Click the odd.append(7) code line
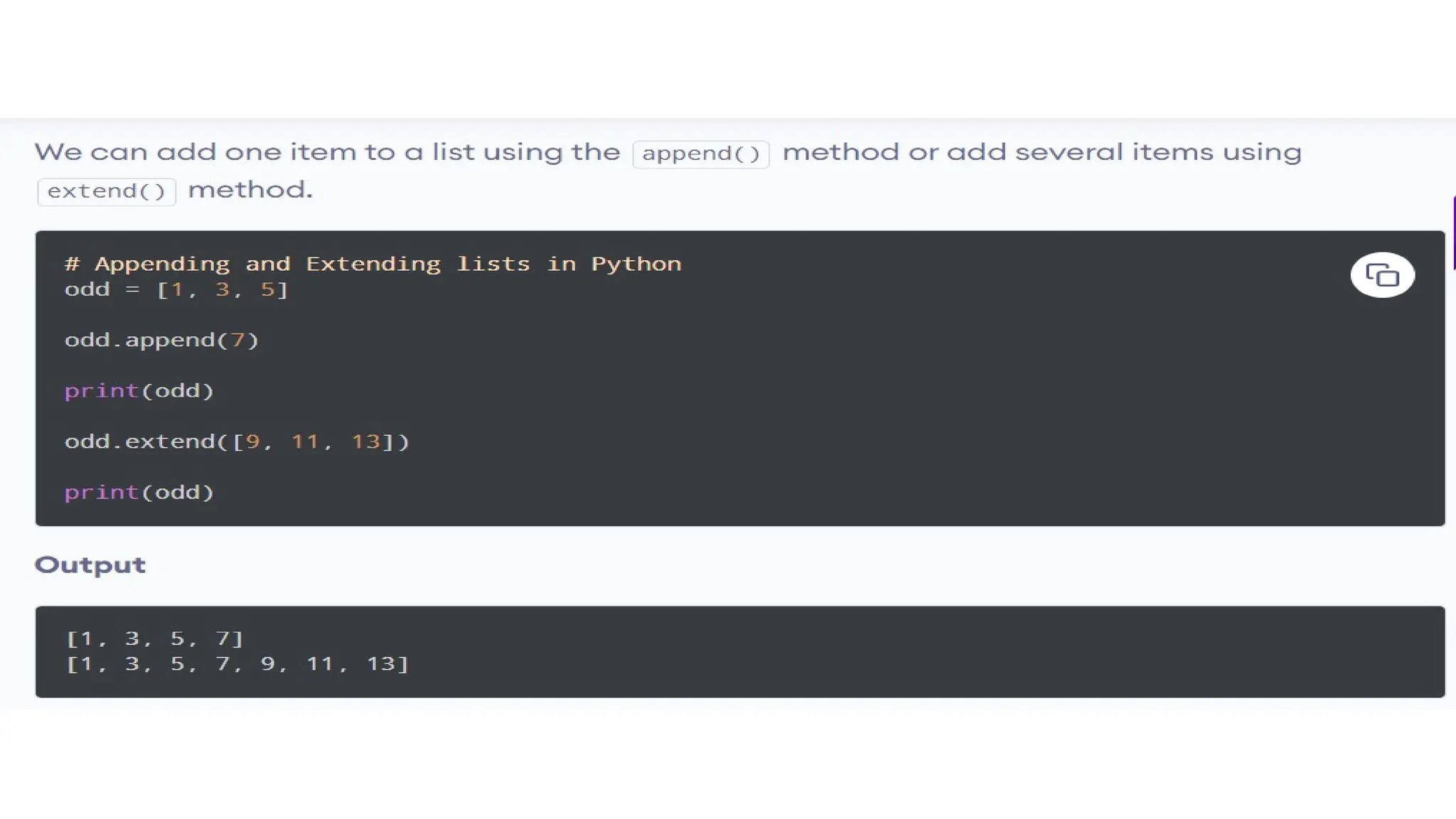 tap(161, 340)
